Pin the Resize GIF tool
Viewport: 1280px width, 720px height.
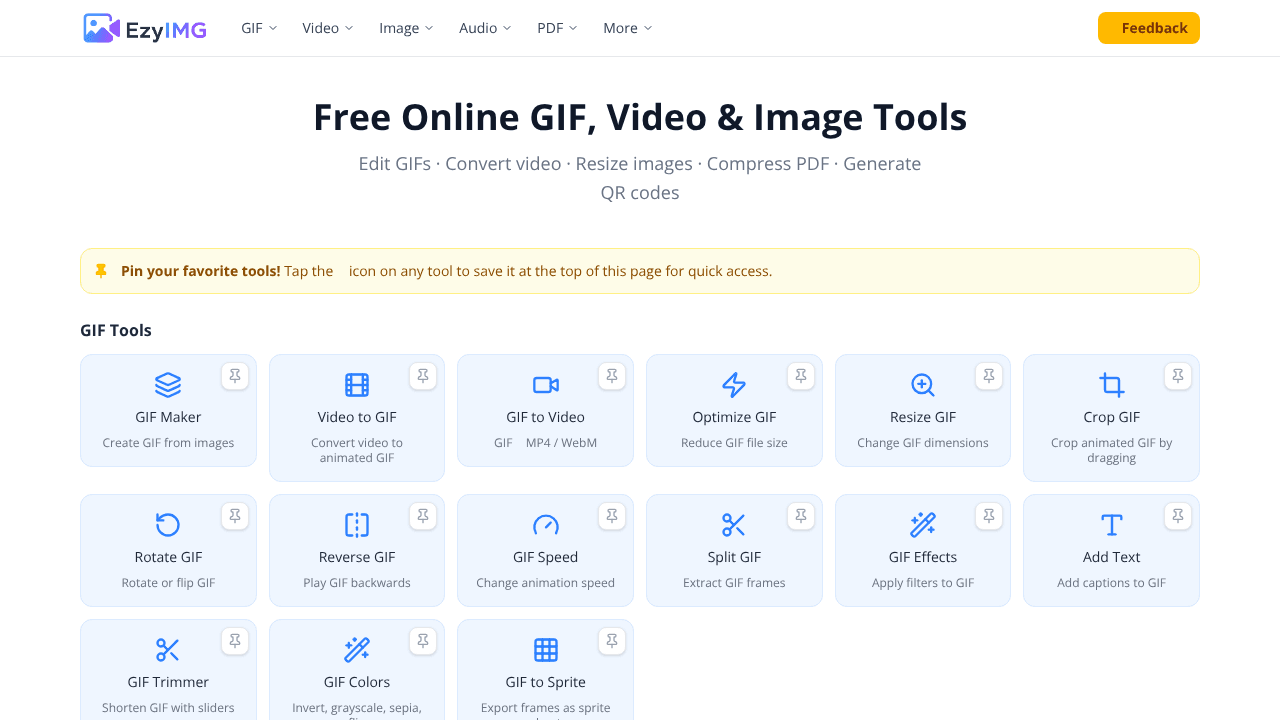point(989,376)
